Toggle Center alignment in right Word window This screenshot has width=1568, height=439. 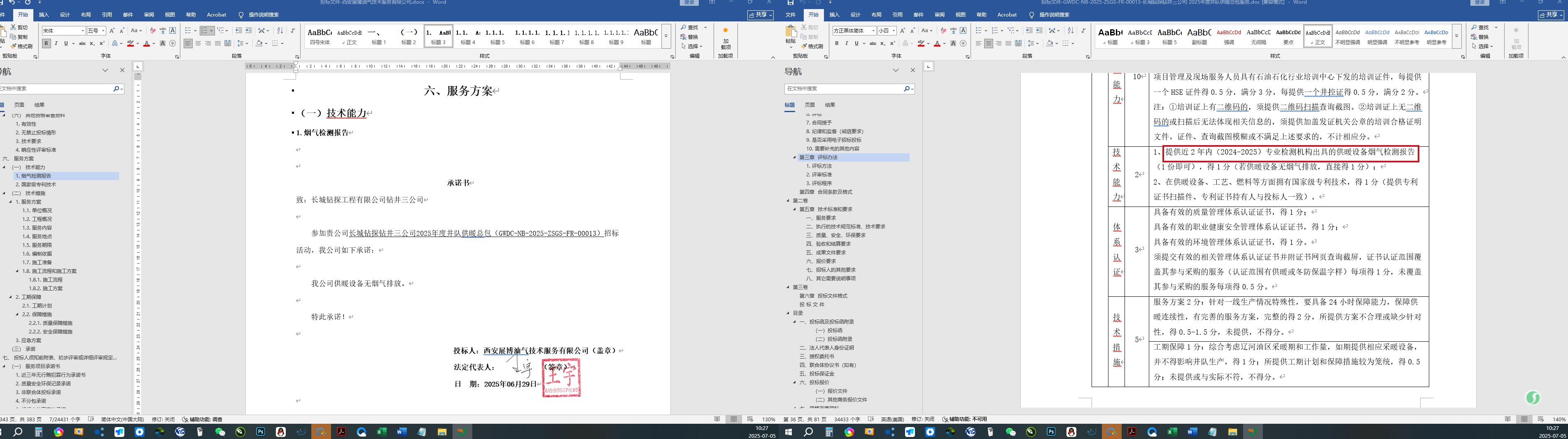(989, 43)
